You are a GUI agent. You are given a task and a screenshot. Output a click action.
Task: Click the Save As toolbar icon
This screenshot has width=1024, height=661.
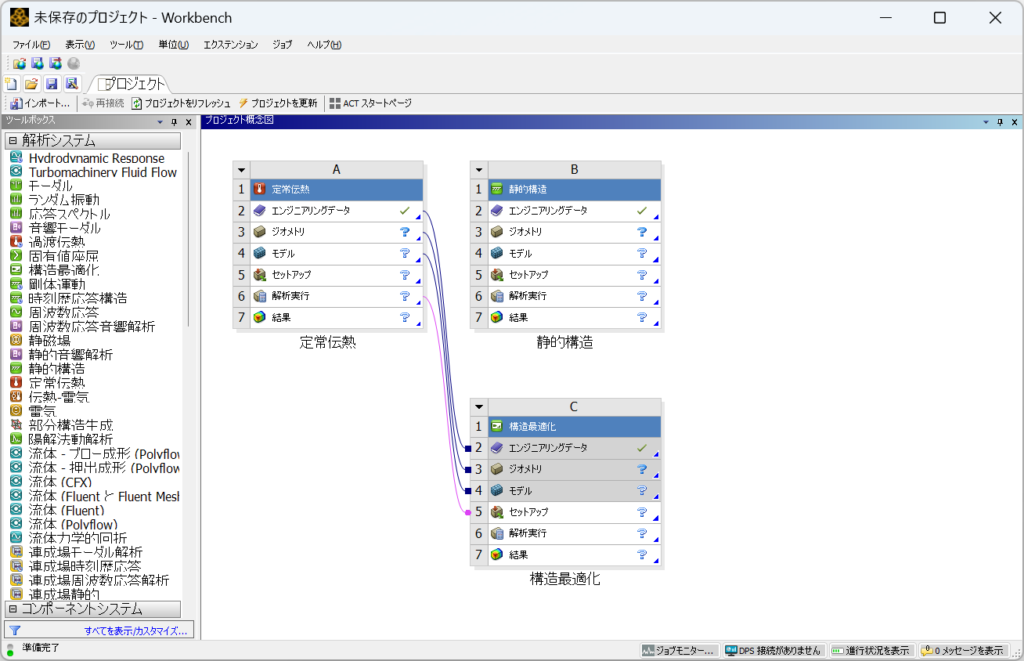(72, 84)
